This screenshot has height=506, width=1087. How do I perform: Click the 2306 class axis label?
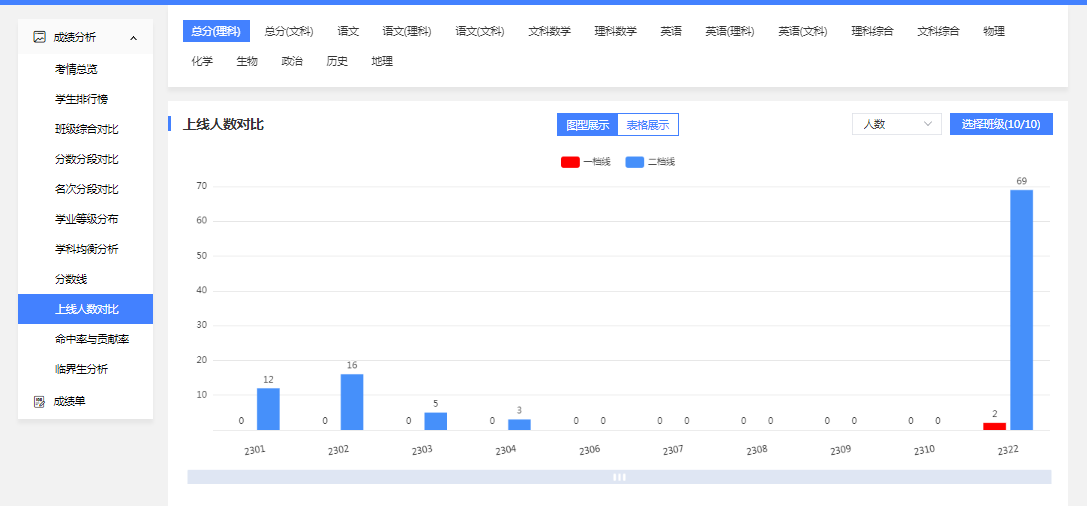pyautogui.click(x=589, y=450)
